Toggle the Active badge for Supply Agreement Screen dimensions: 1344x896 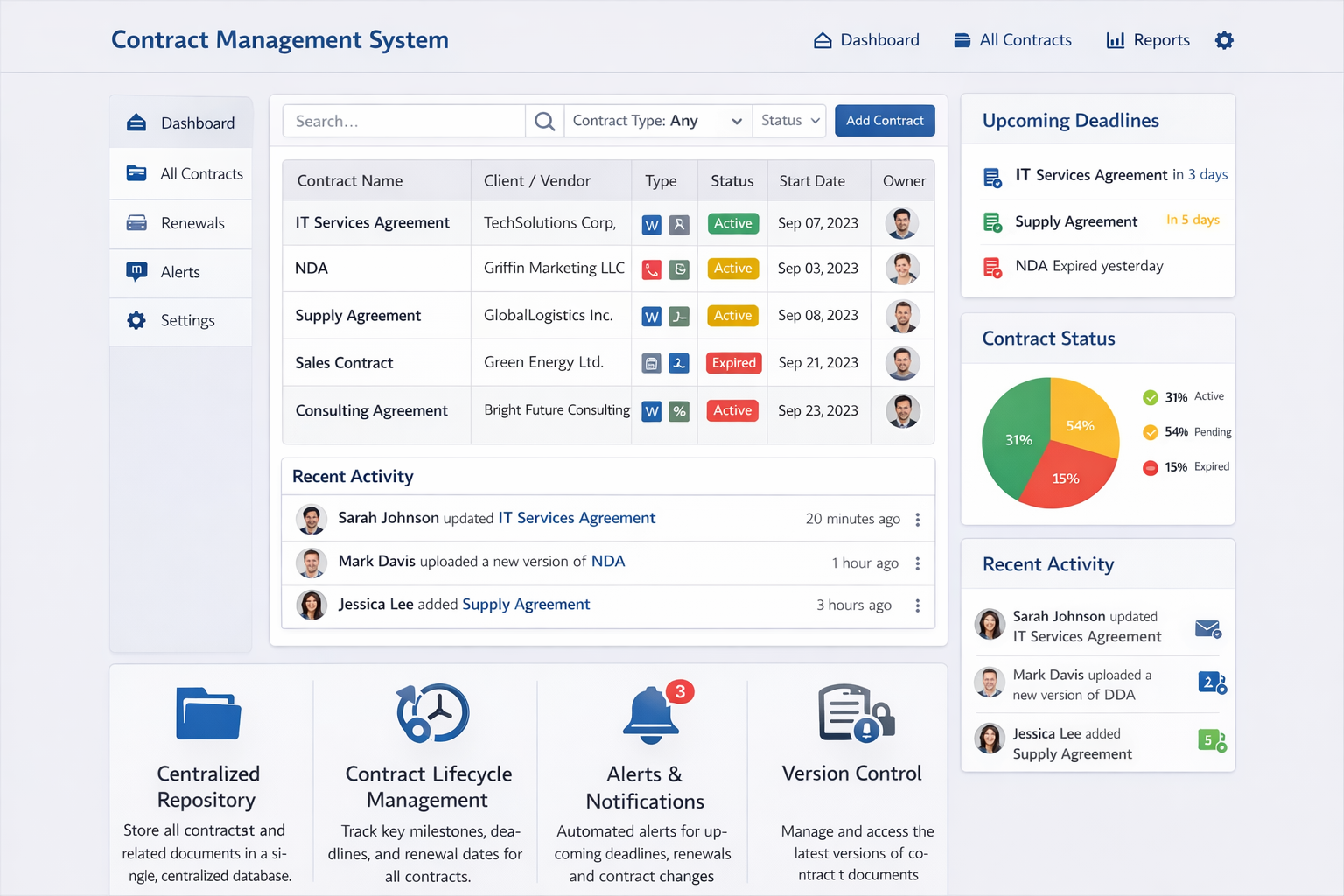(x=732, y=315)
